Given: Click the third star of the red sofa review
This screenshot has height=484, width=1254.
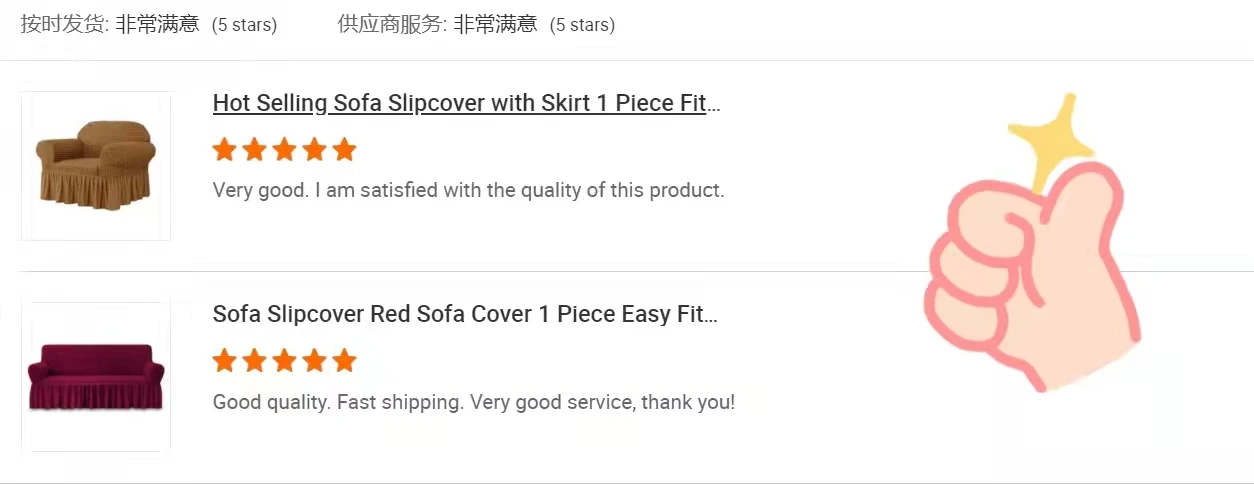Looking at the screenshot, I should click(285, 360).
